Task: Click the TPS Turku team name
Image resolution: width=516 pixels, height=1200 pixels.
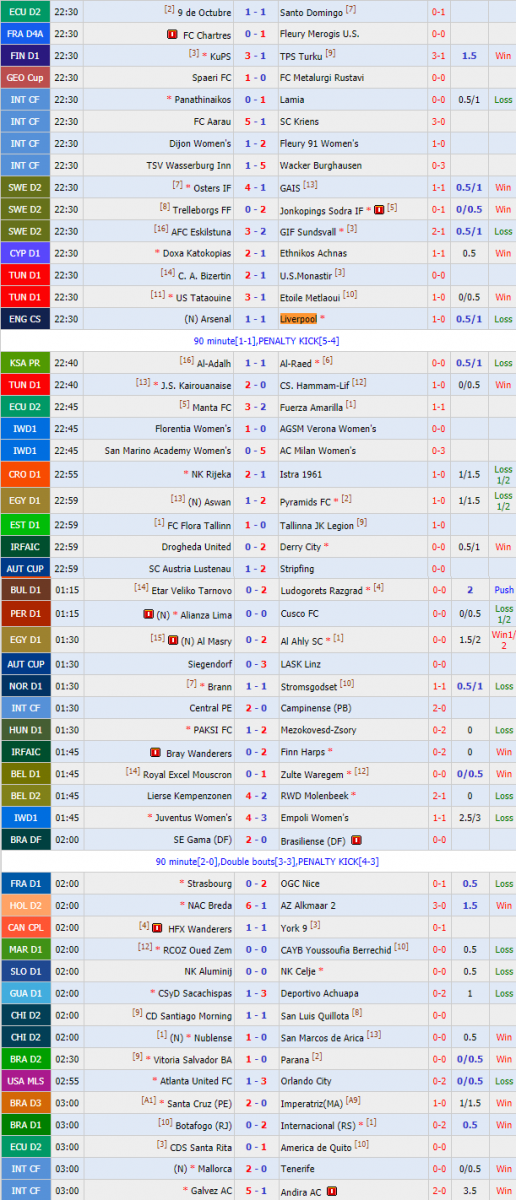Action: click(301, 56)
